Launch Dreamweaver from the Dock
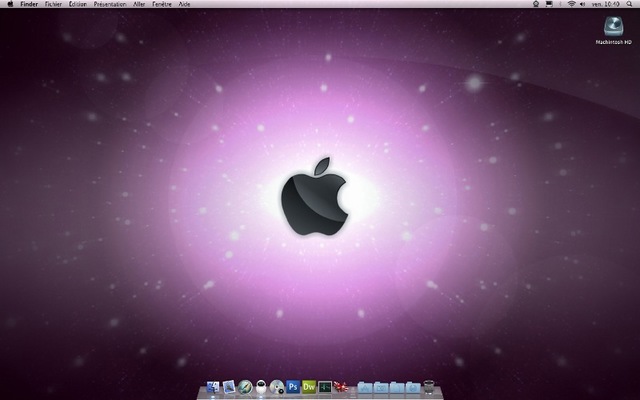 pyautogui.click(x=309, y=386)
